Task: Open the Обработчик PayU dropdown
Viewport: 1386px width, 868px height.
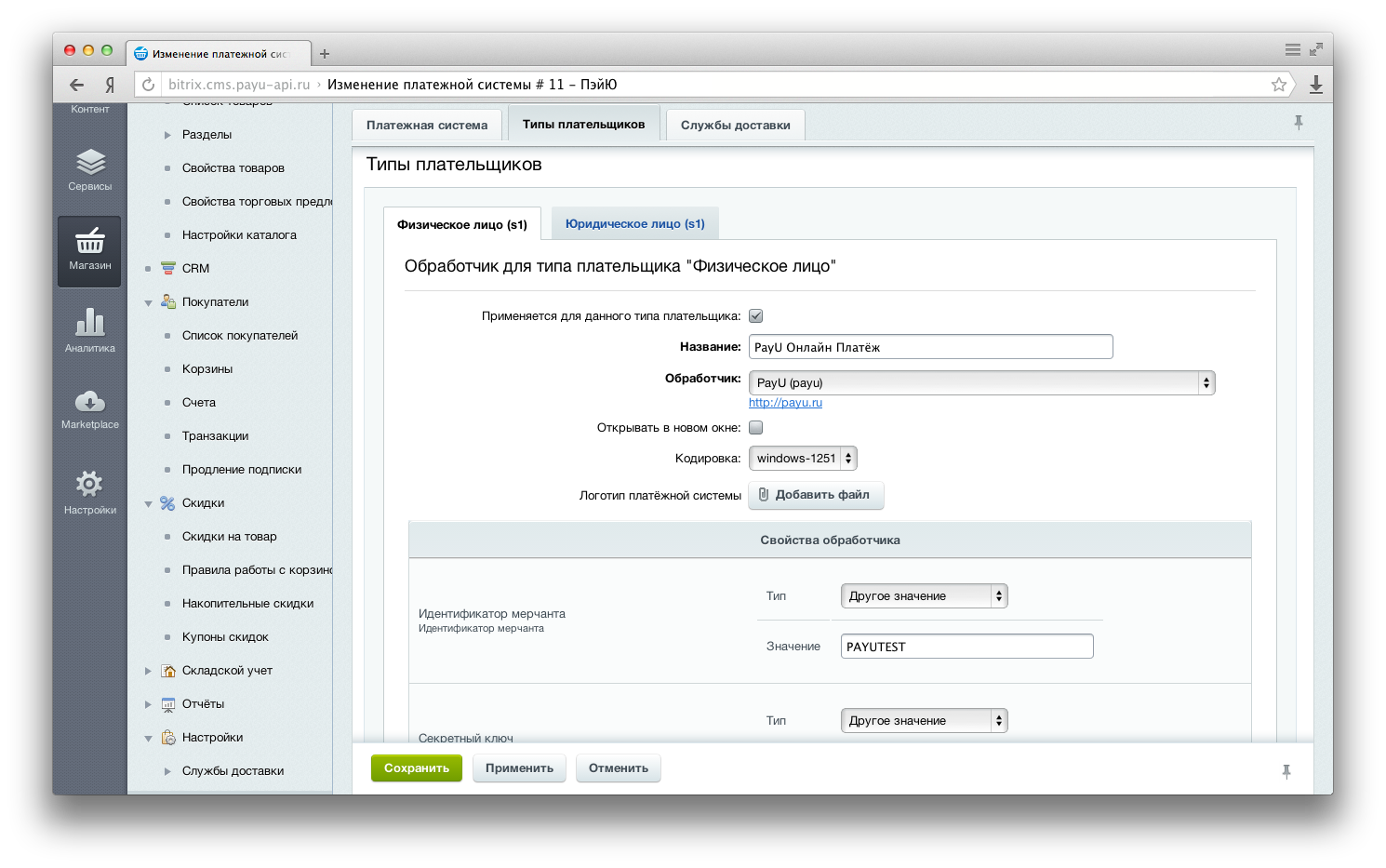Action: point(981,383)
